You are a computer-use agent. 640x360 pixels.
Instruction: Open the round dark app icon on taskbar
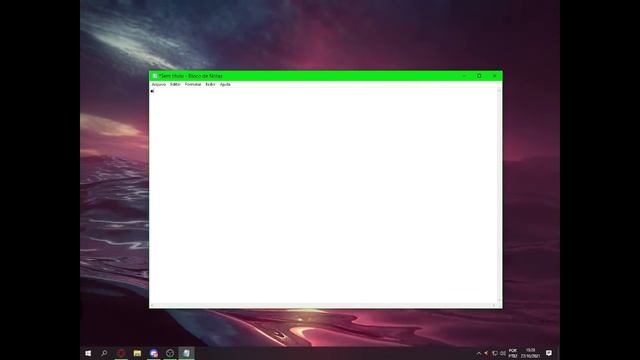coord(170,353)
